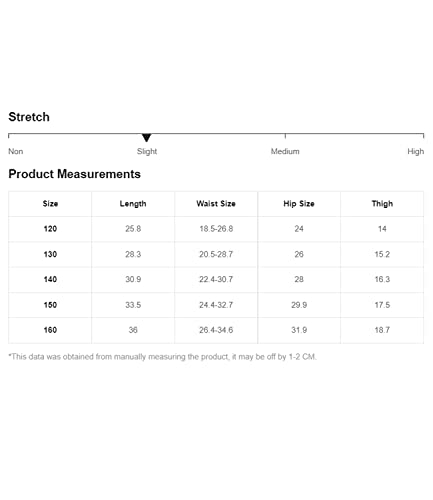Select the Slight stretch label

tap(147, 152)
